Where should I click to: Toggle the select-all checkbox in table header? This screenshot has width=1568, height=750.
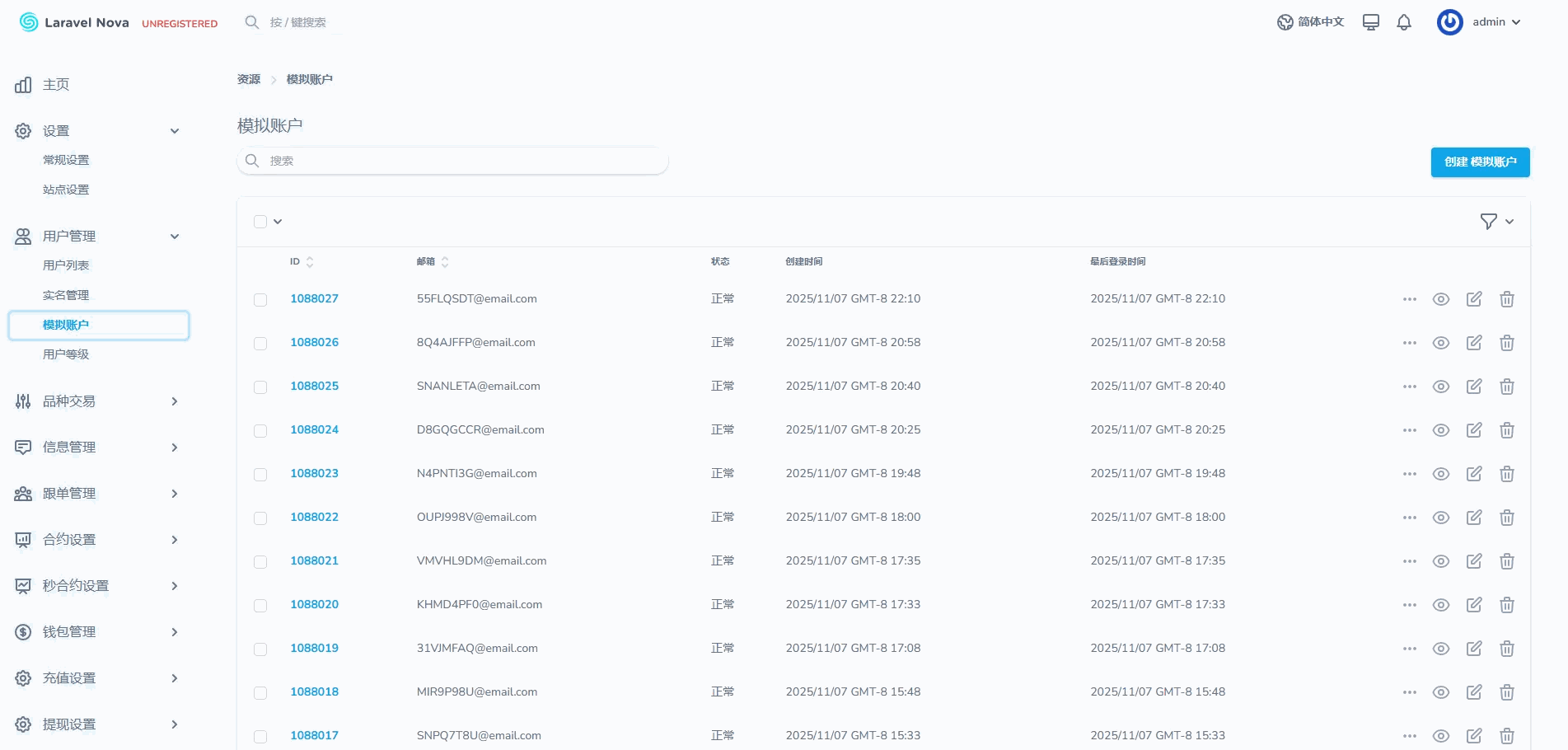(260, 222)
